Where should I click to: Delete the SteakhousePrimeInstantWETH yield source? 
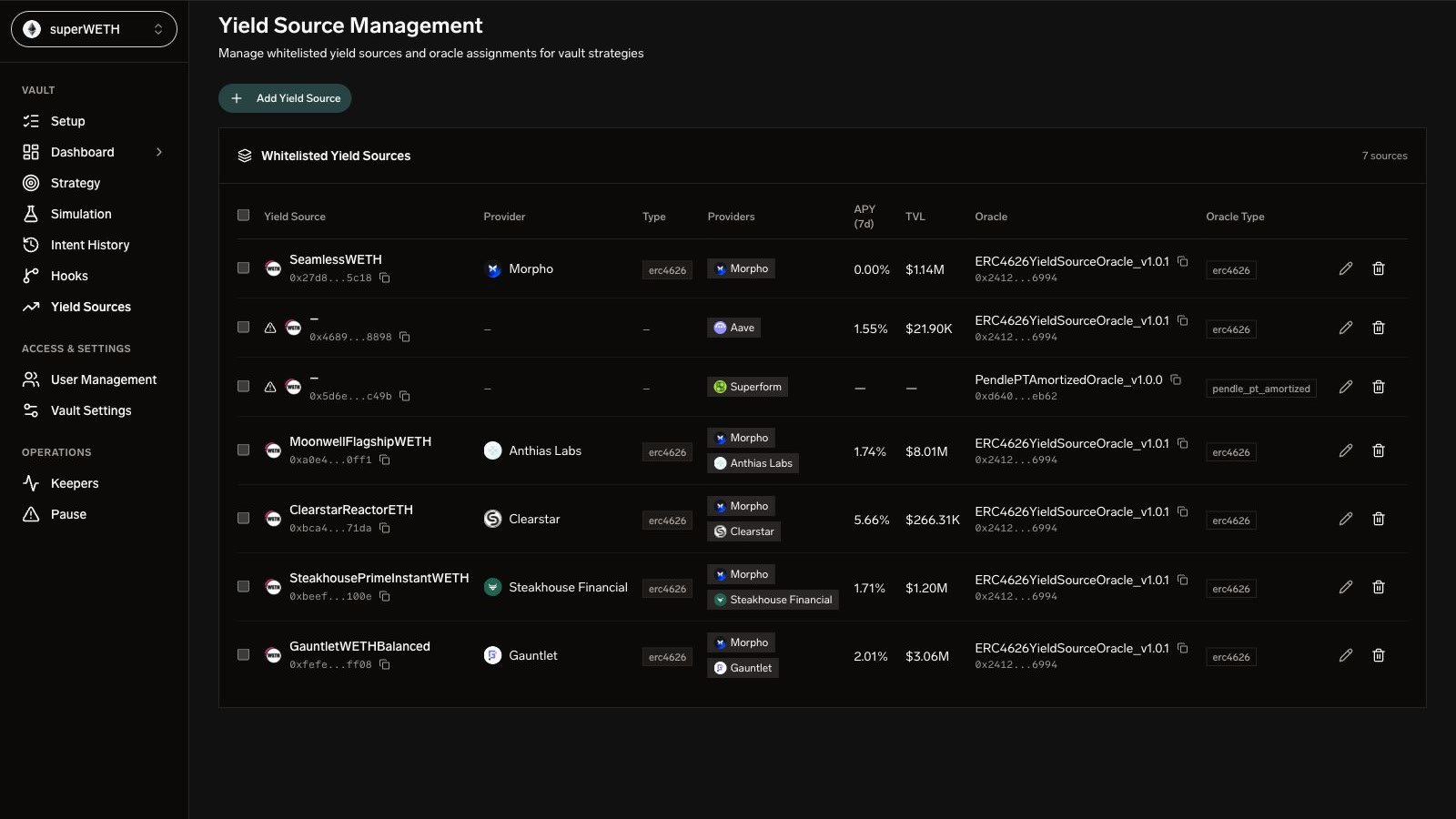pyautogui.click(x=1378, y=587)
